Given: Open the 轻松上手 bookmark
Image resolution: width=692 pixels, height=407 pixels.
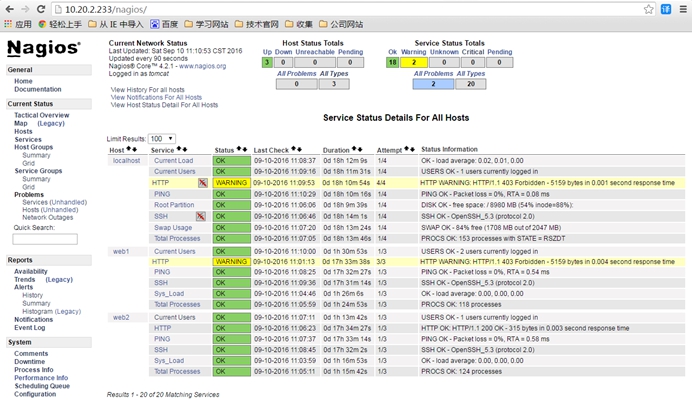Looking at the screenshot, I should [x=60, y=24].
